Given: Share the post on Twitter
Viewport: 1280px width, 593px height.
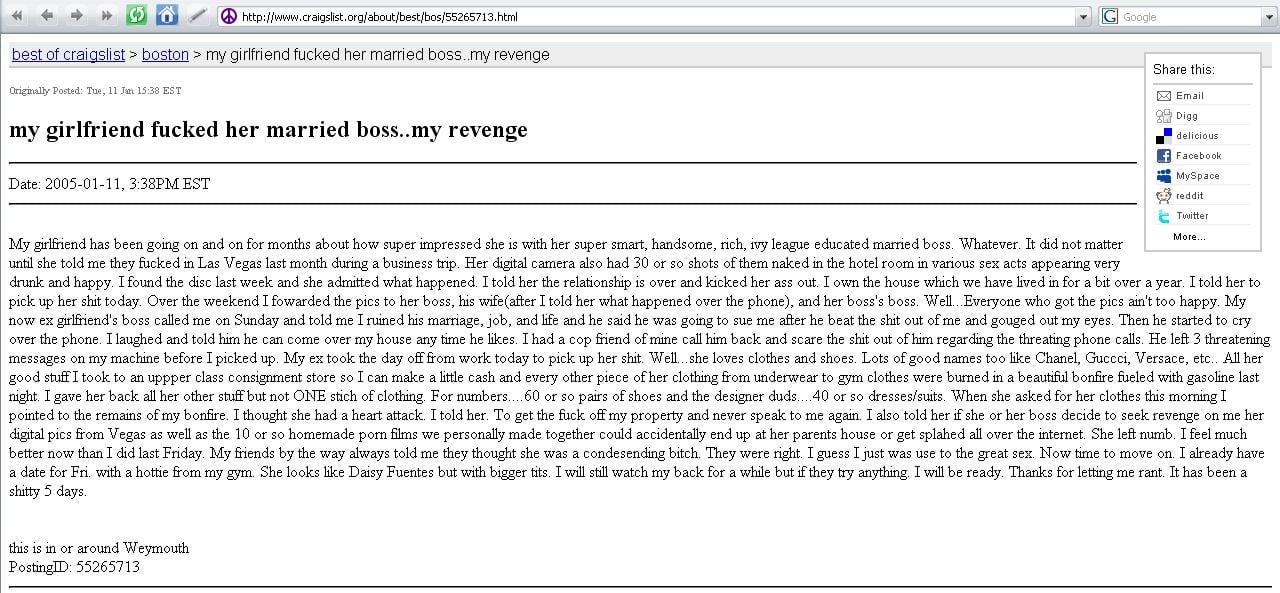Looking at the screenshot, I should 1192,216.
